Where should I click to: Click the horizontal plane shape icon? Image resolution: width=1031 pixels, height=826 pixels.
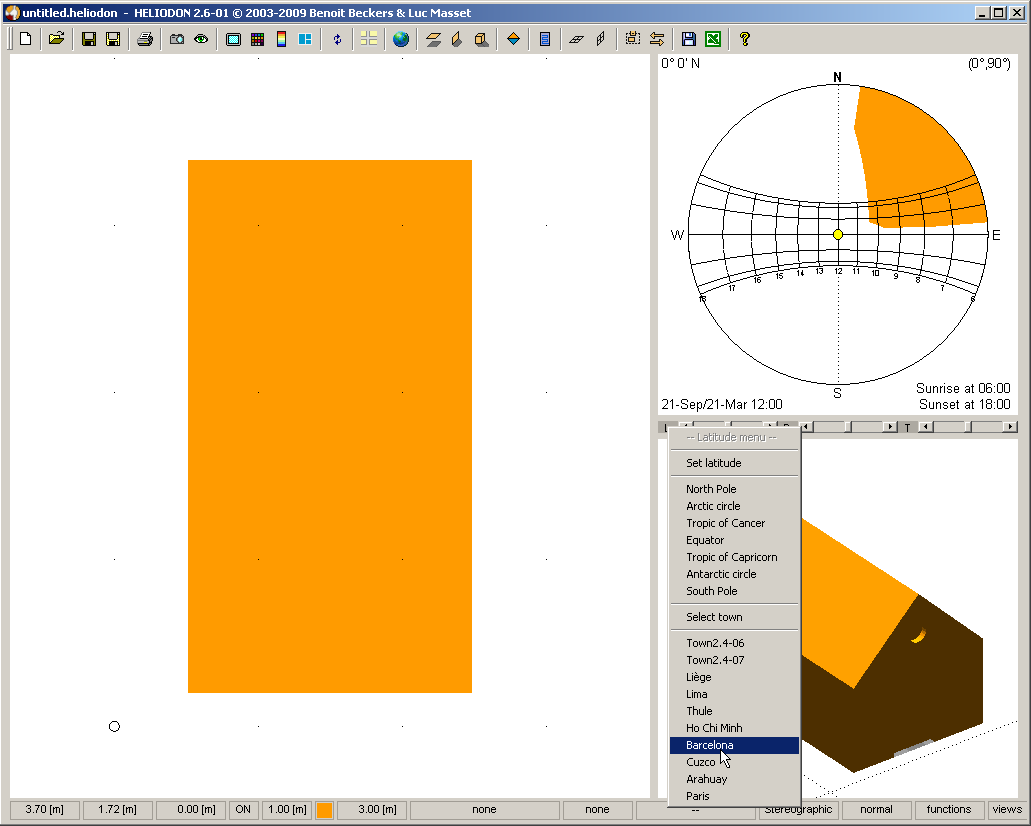click(x=433, y=39)
